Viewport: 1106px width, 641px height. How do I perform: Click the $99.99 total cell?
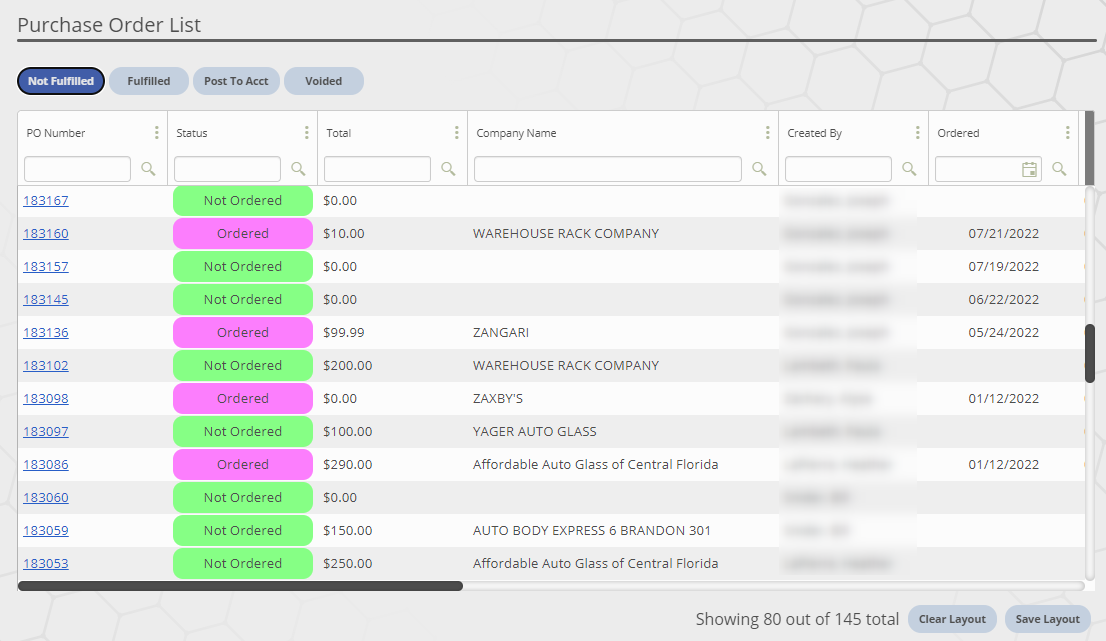[344, 332]
